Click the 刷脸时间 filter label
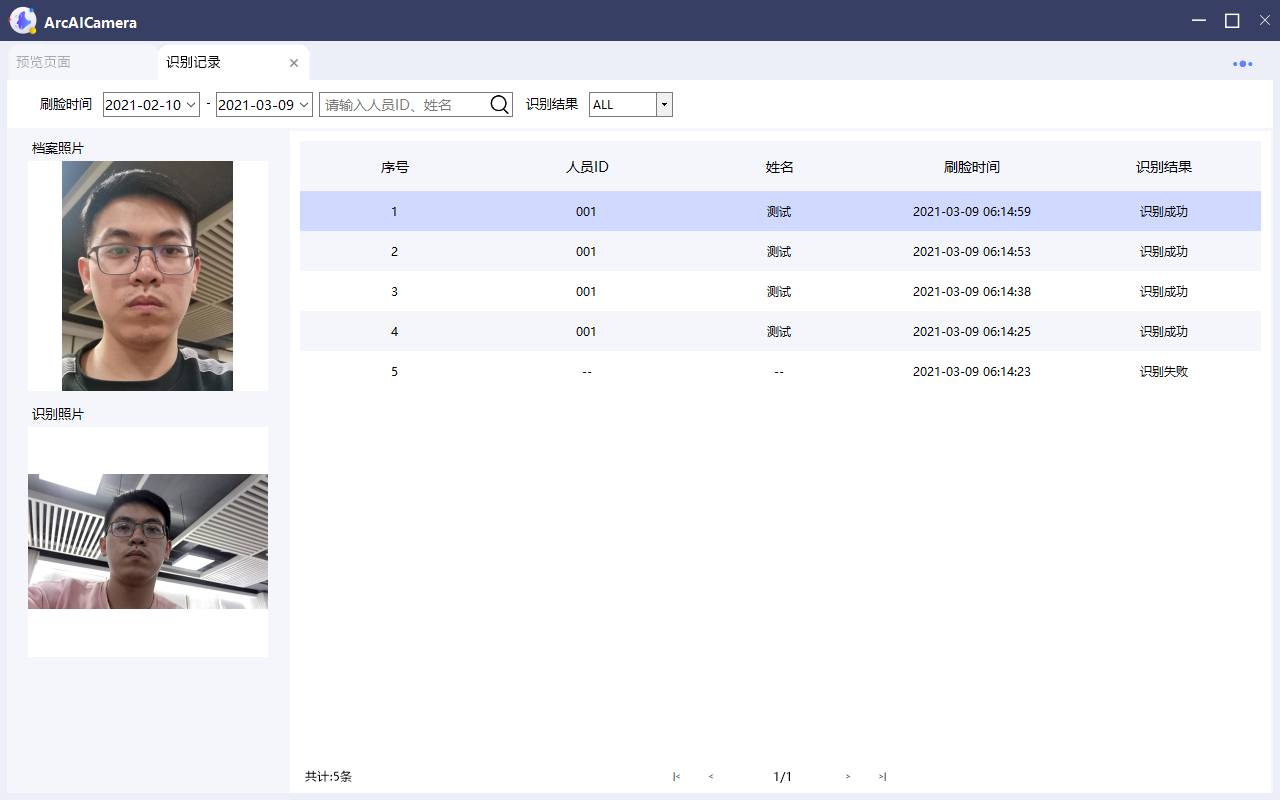This screenshot has height=800, width=1280. click(66, 104)
